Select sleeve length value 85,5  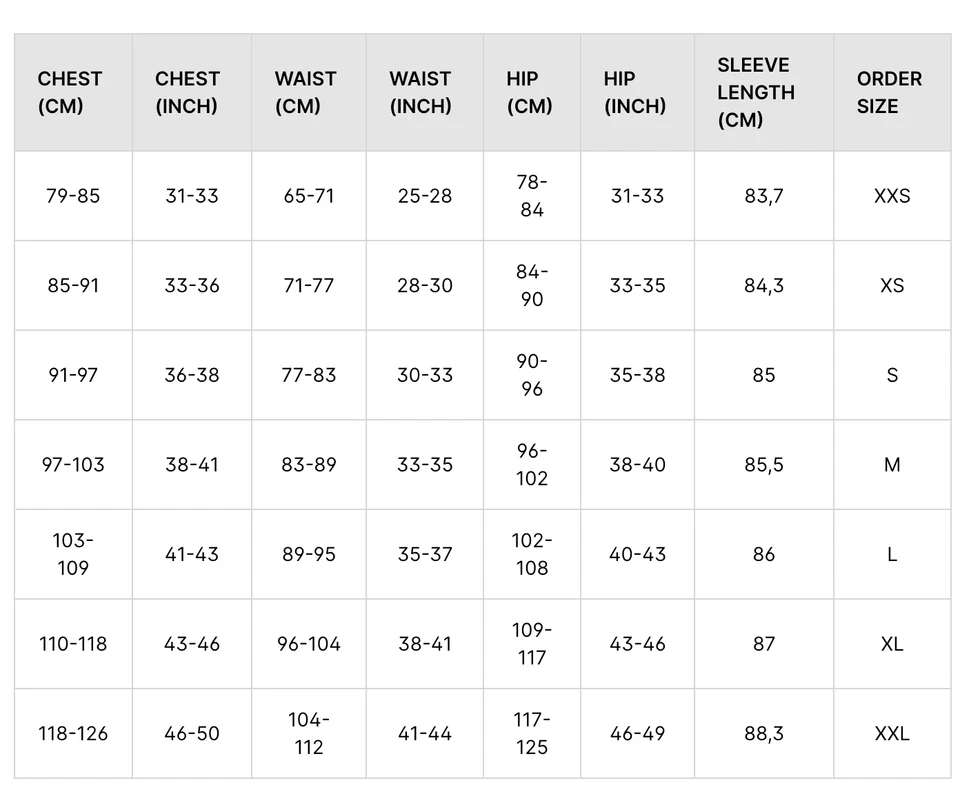[764, 465]
